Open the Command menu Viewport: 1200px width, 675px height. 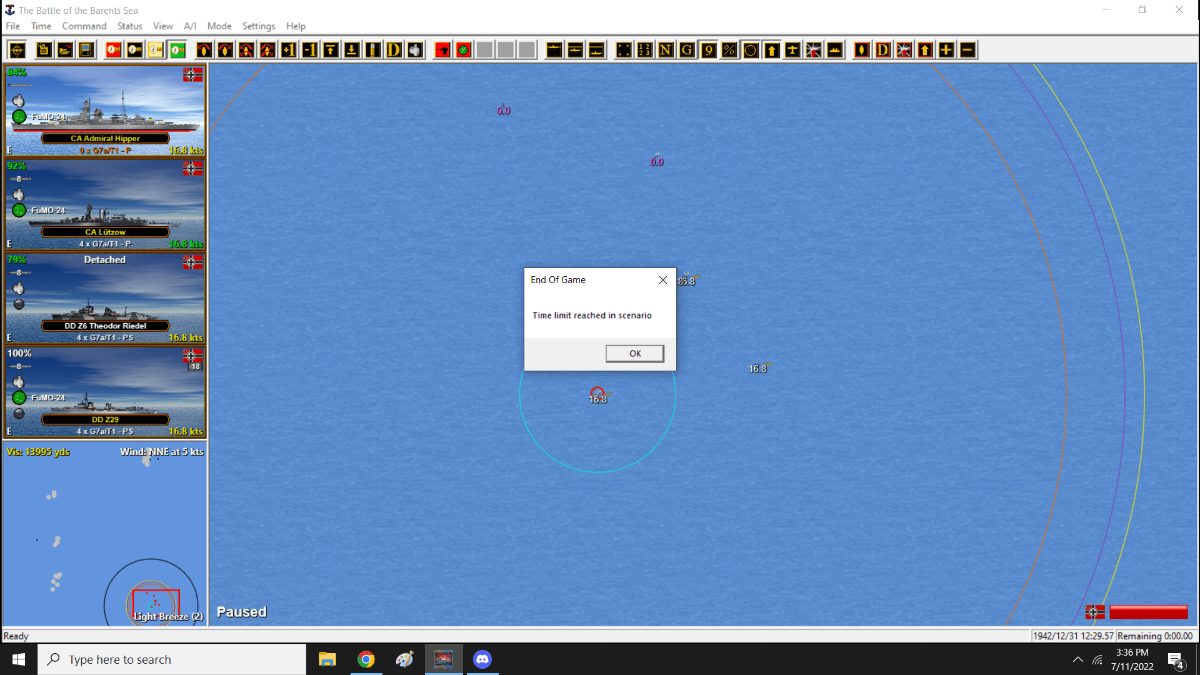pyautogui.click(x=84, y=26)
